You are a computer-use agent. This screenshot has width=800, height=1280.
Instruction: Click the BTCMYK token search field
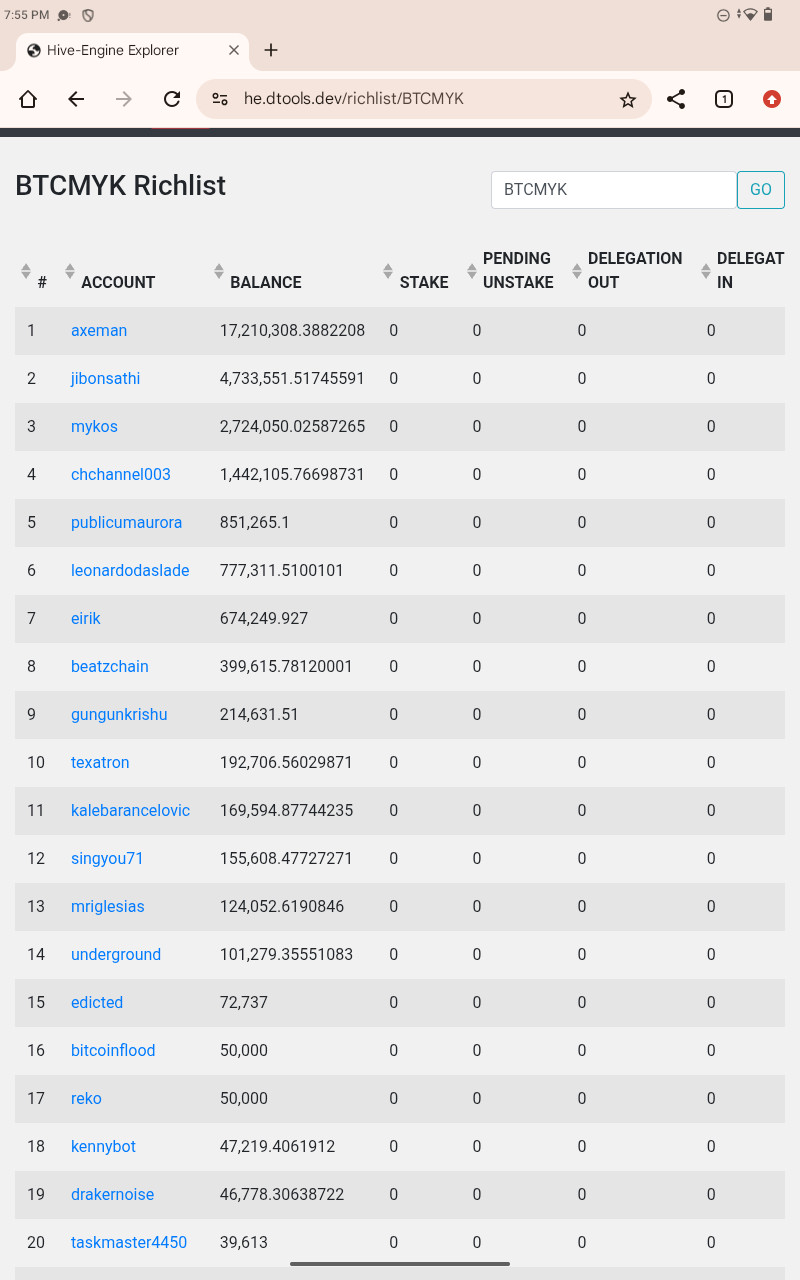click(x=613, y=189)
